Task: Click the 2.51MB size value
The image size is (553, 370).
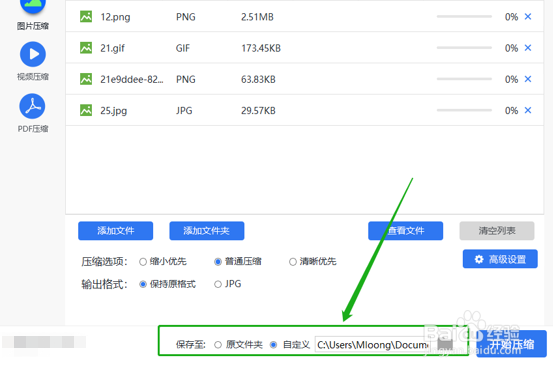Action: [257, 17]
